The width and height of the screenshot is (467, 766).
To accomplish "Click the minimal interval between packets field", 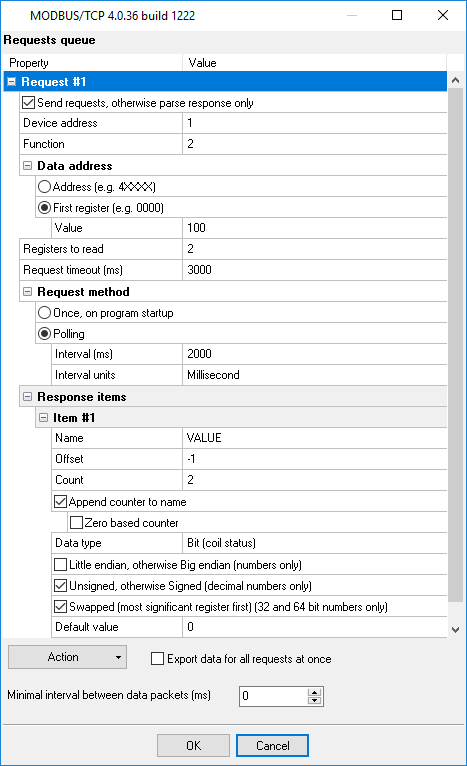I will [x=274, y=696].
